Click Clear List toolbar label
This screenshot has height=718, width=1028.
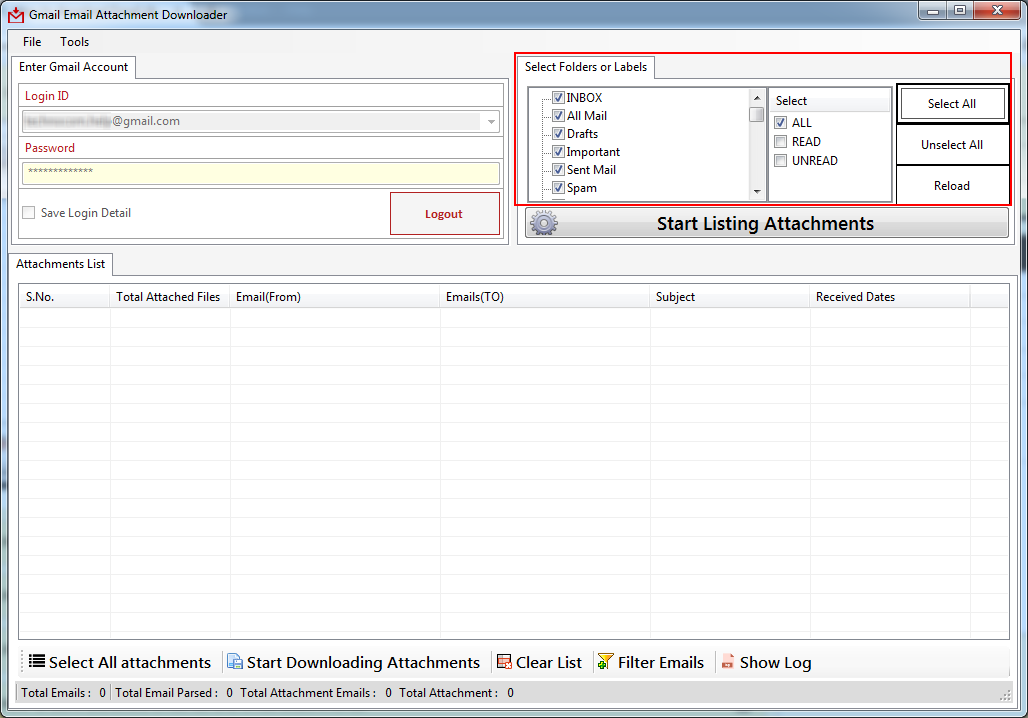click(549, 662)
